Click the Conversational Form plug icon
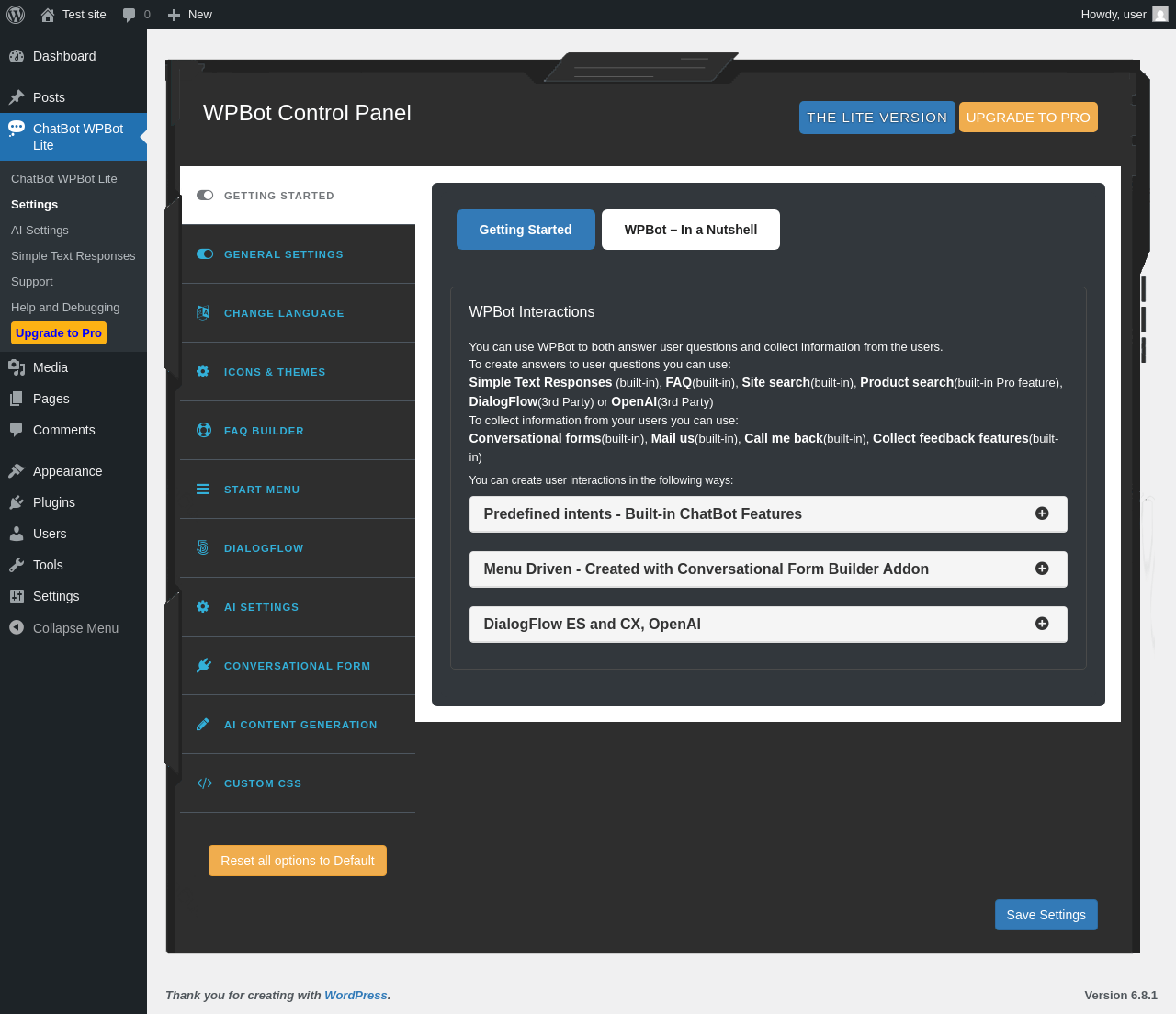The height and width of the screenshot is (1014, 1176). coord(204,666)
